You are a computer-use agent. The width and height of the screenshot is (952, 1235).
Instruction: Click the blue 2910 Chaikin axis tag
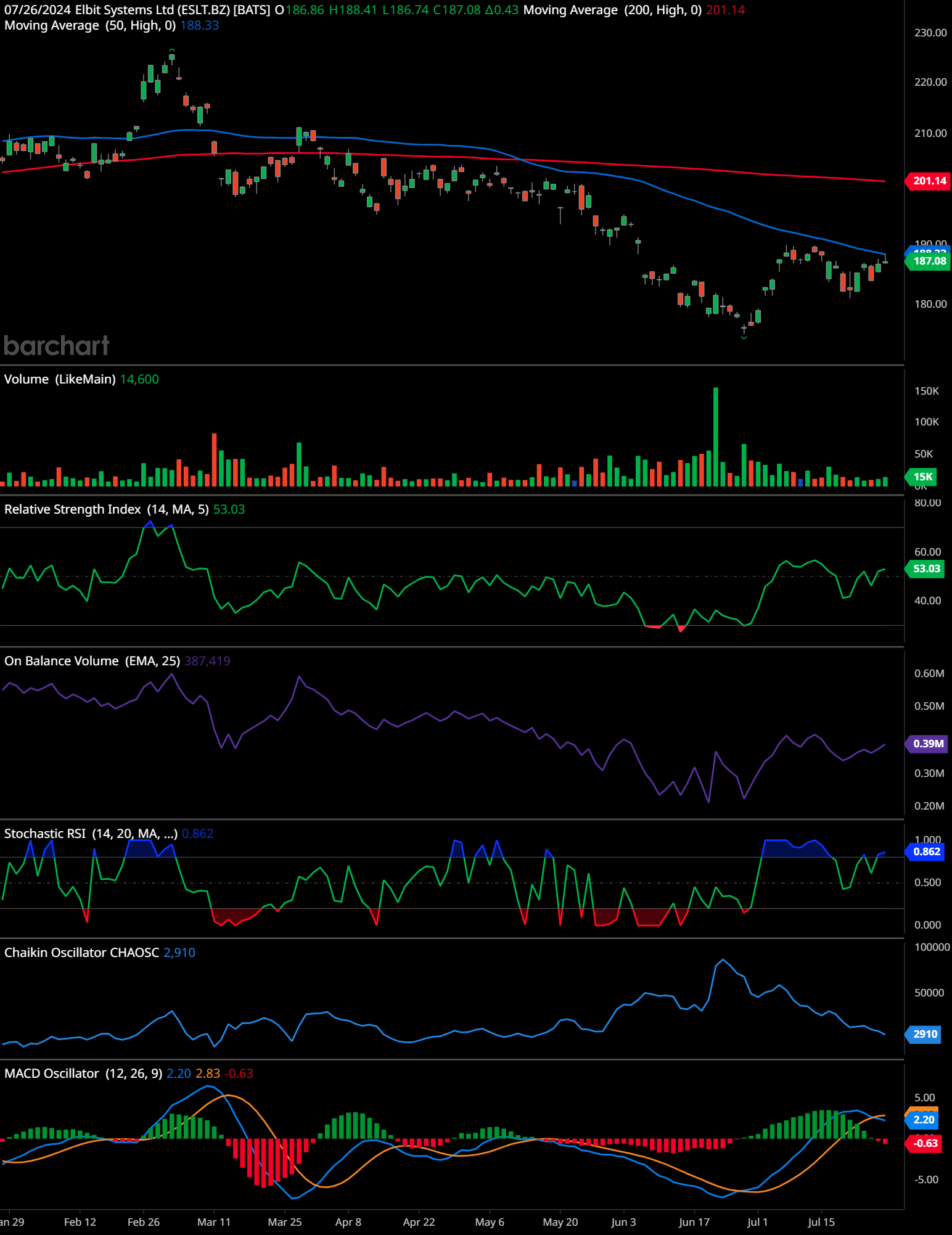click(x=923, y=1034)
